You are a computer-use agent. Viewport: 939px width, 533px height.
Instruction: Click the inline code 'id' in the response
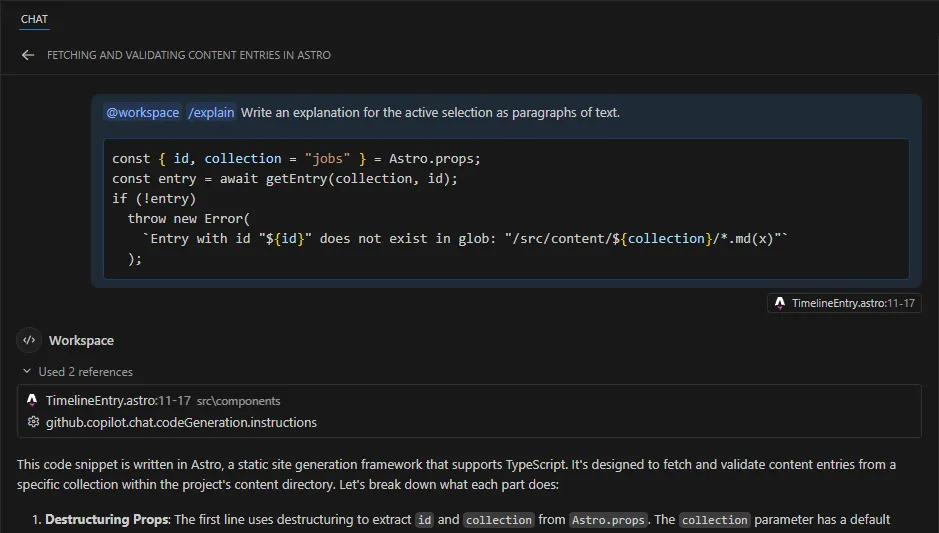pyautogui.click(x=424, y=520)
